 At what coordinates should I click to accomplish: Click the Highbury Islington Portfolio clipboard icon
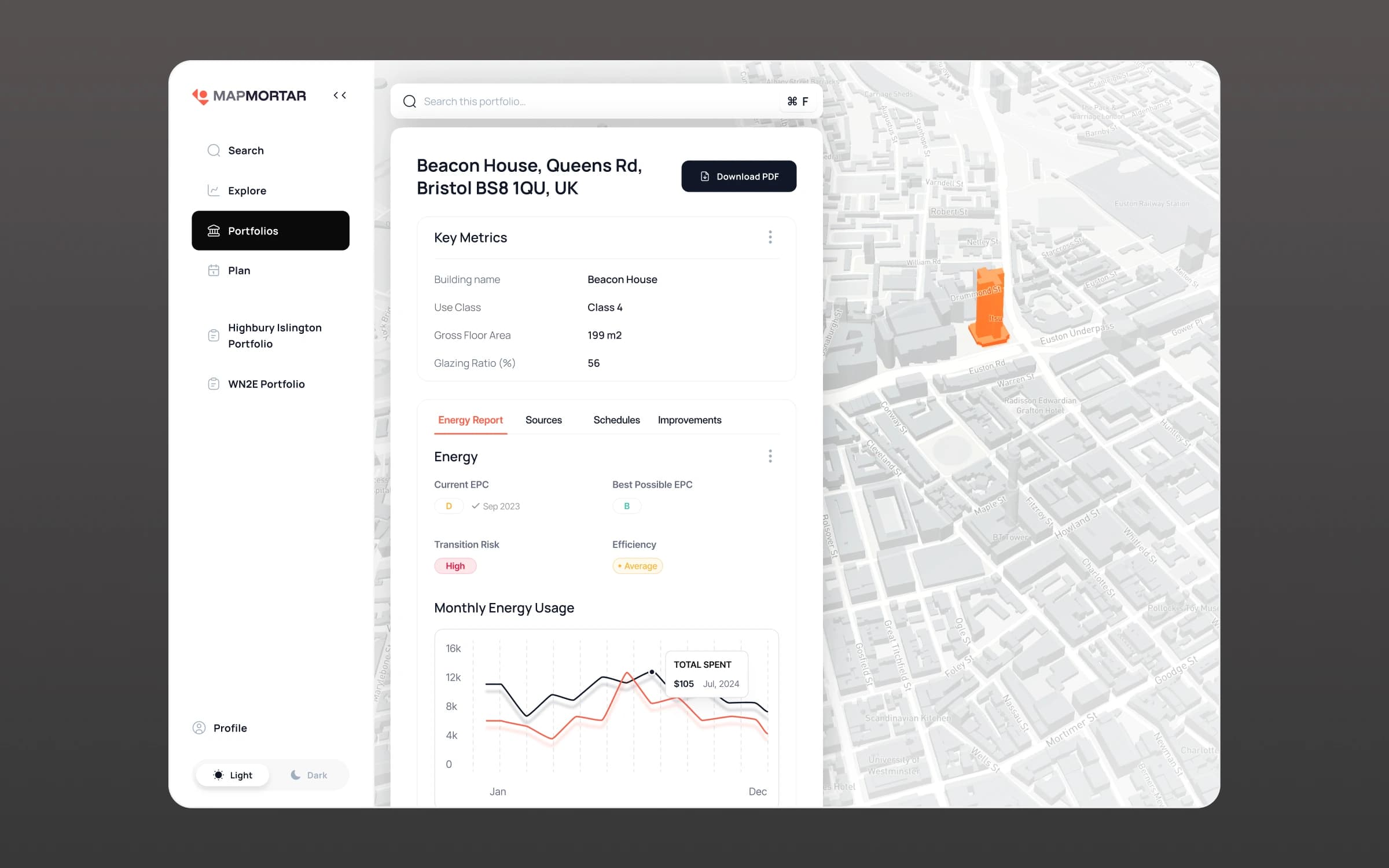point(214,336)
